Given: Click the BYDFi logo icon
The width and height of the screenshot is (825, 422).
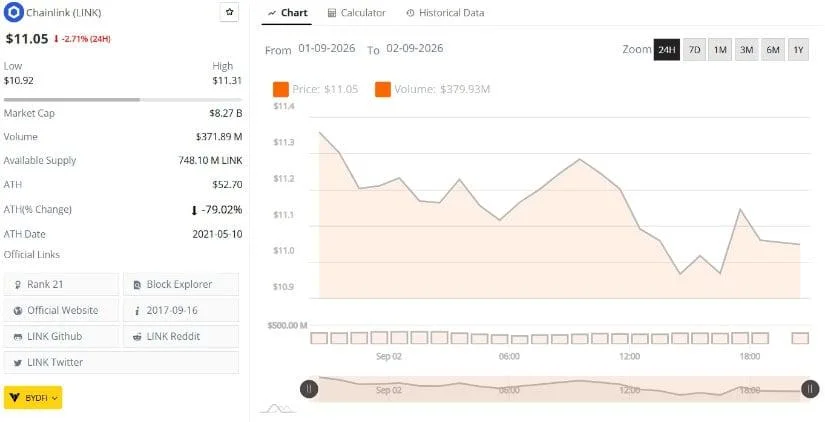Looking at the screenshot, I should [x=16, y=398].
